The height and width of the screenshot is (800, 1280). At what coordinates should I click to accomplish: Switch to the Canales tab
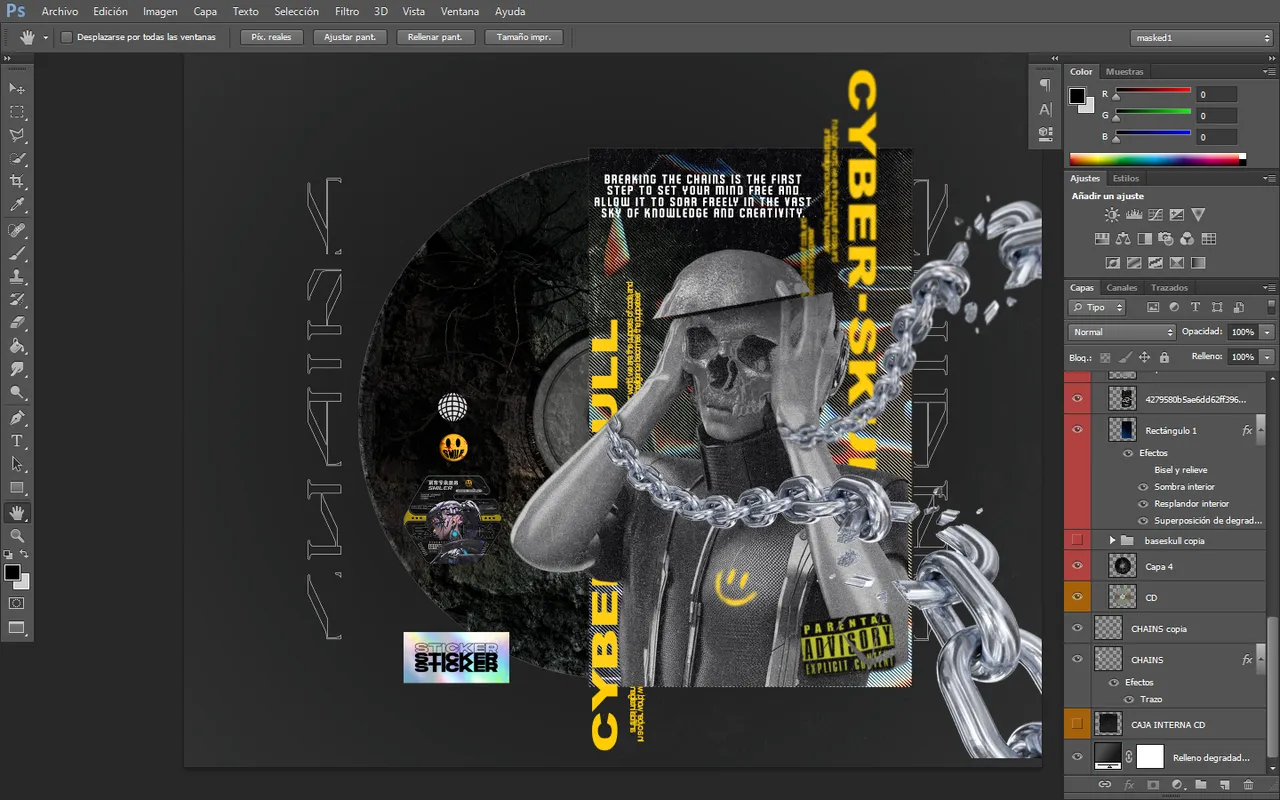tap(1122, 288)
